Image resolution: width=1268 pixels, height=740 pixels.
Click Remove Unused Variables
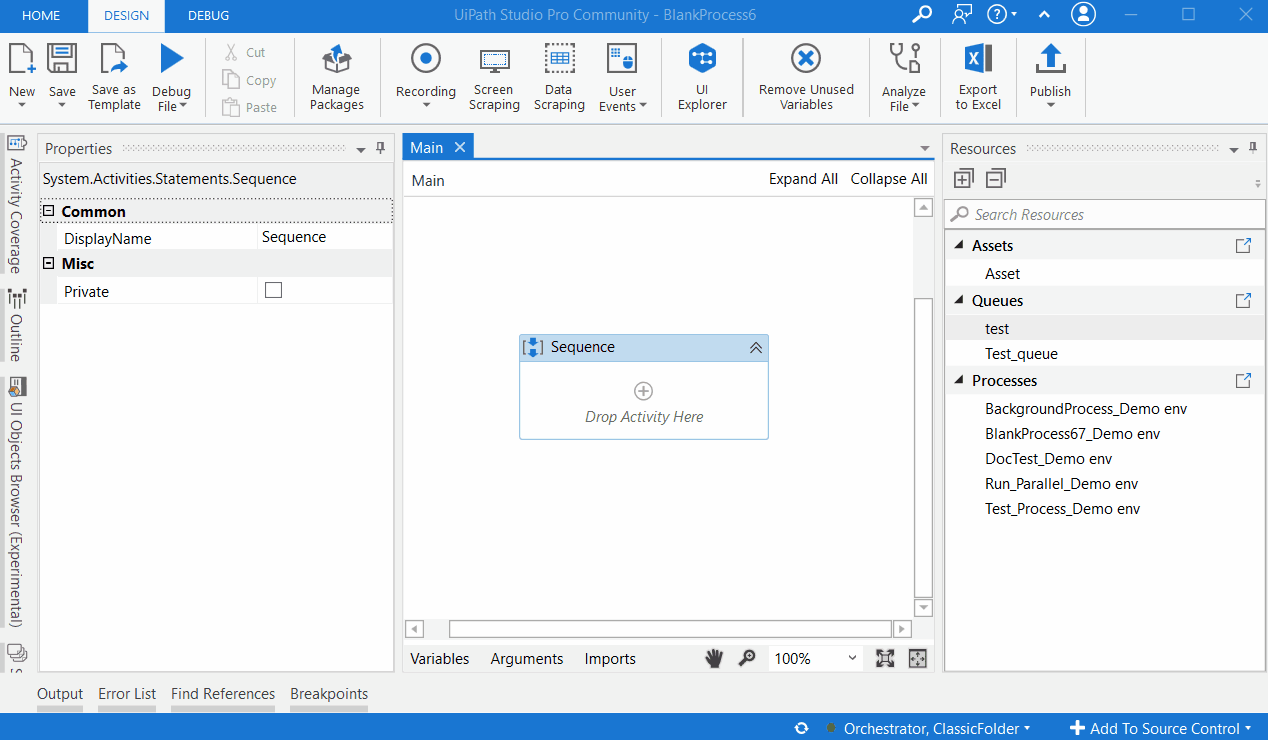pyautogui.click(x=806, y=77)
